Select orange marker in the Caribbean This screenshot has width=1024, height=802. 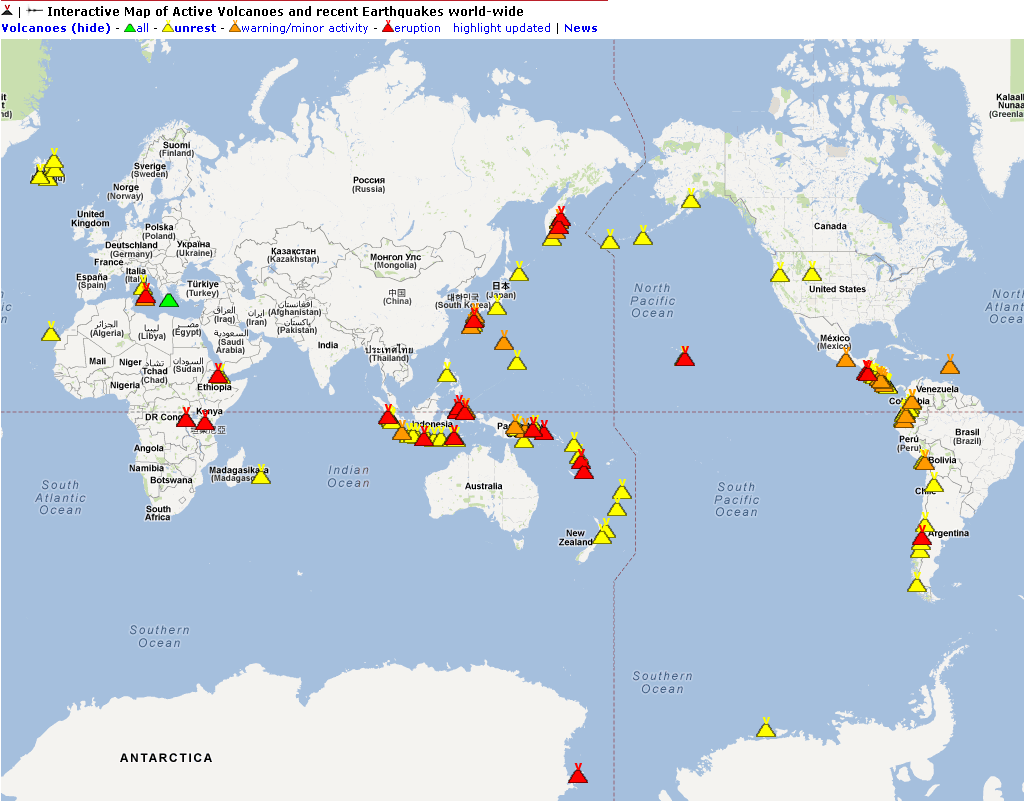point(950,364)
